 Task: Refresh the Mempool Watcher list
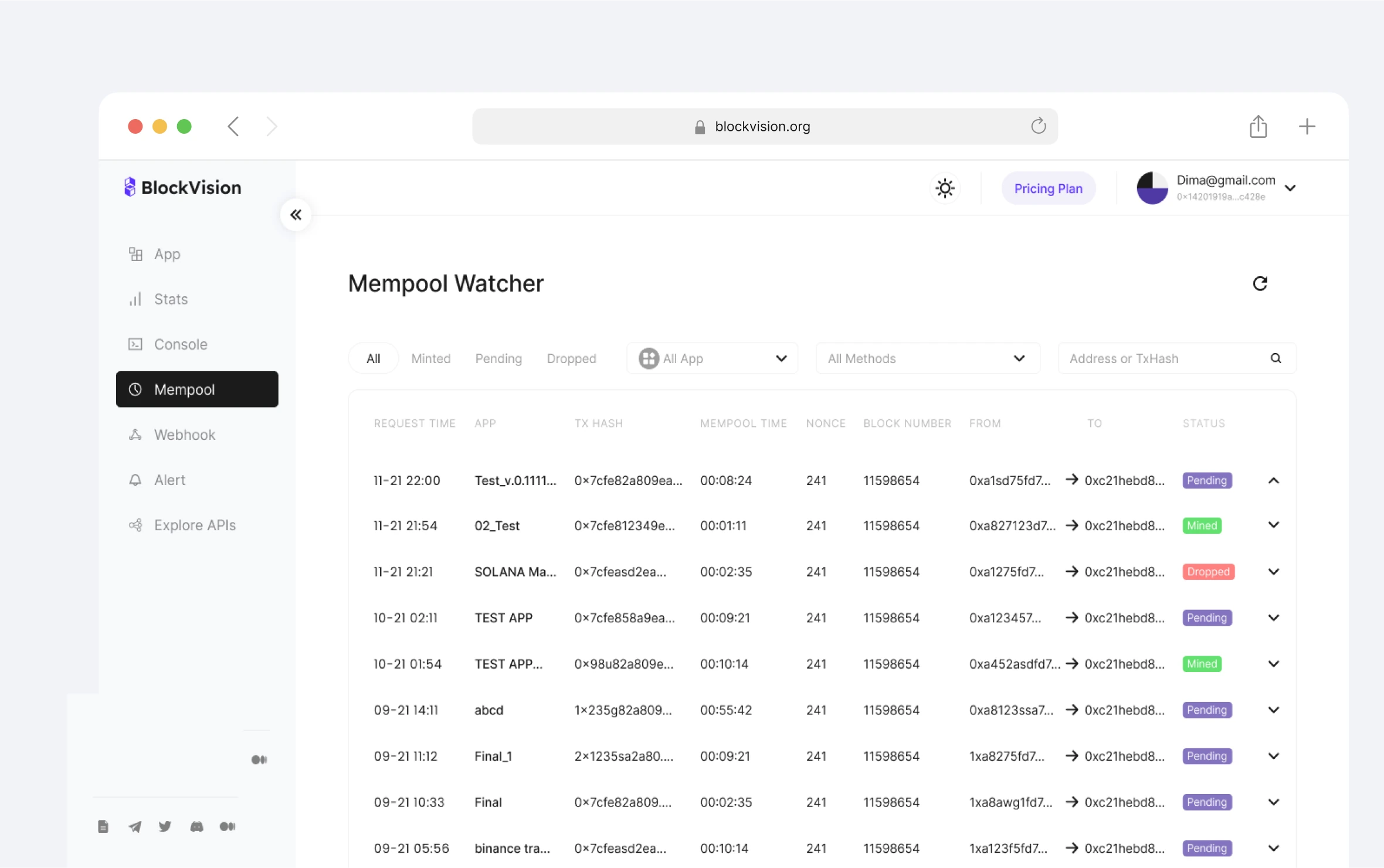[x=1260, y=284]
